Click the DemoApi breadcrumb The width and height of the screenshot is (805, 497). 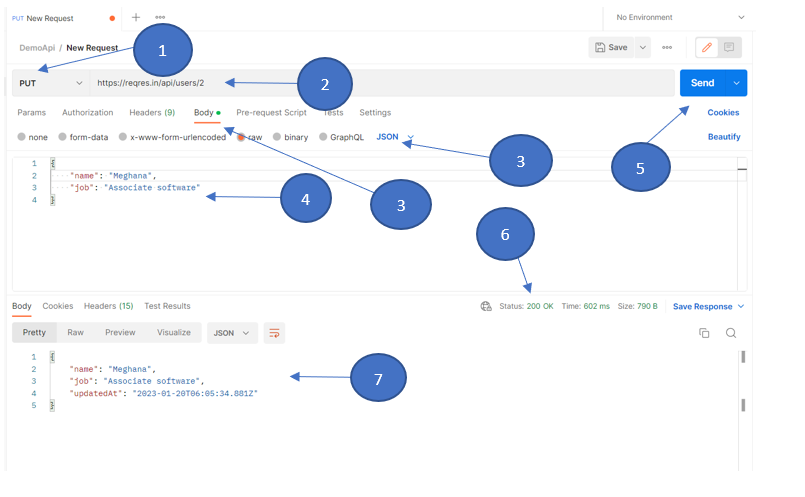coord(37,48)
